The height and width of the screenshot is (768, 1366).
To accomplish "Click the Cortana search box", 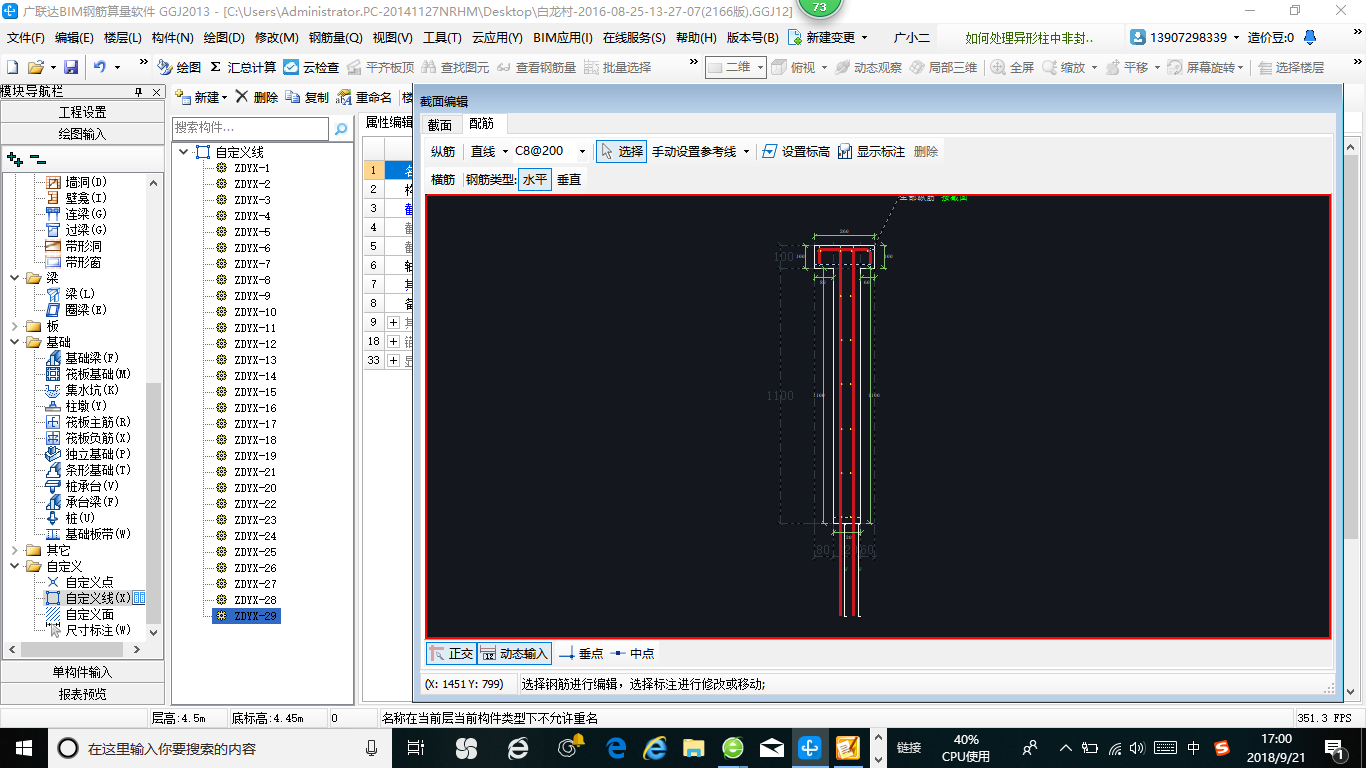I will pos(220,747).
